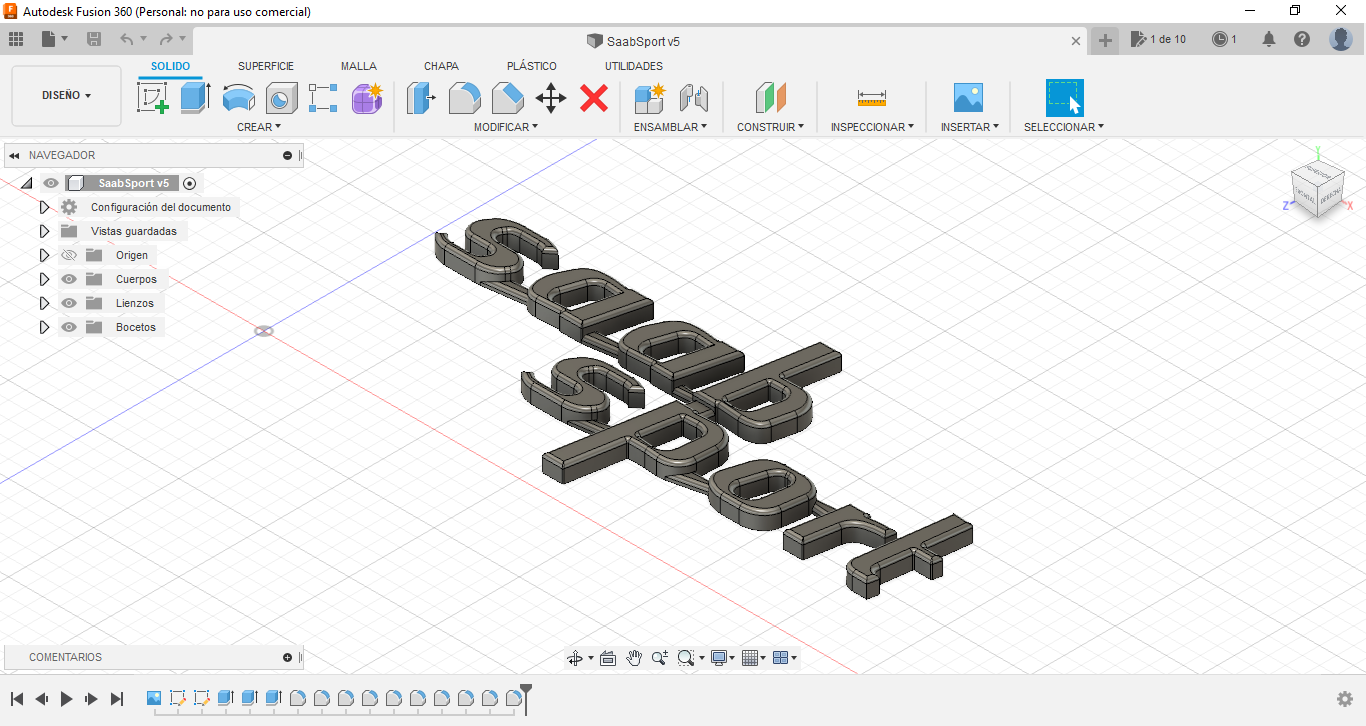
Task: Play the timeline animation
Action: [67, 699]
